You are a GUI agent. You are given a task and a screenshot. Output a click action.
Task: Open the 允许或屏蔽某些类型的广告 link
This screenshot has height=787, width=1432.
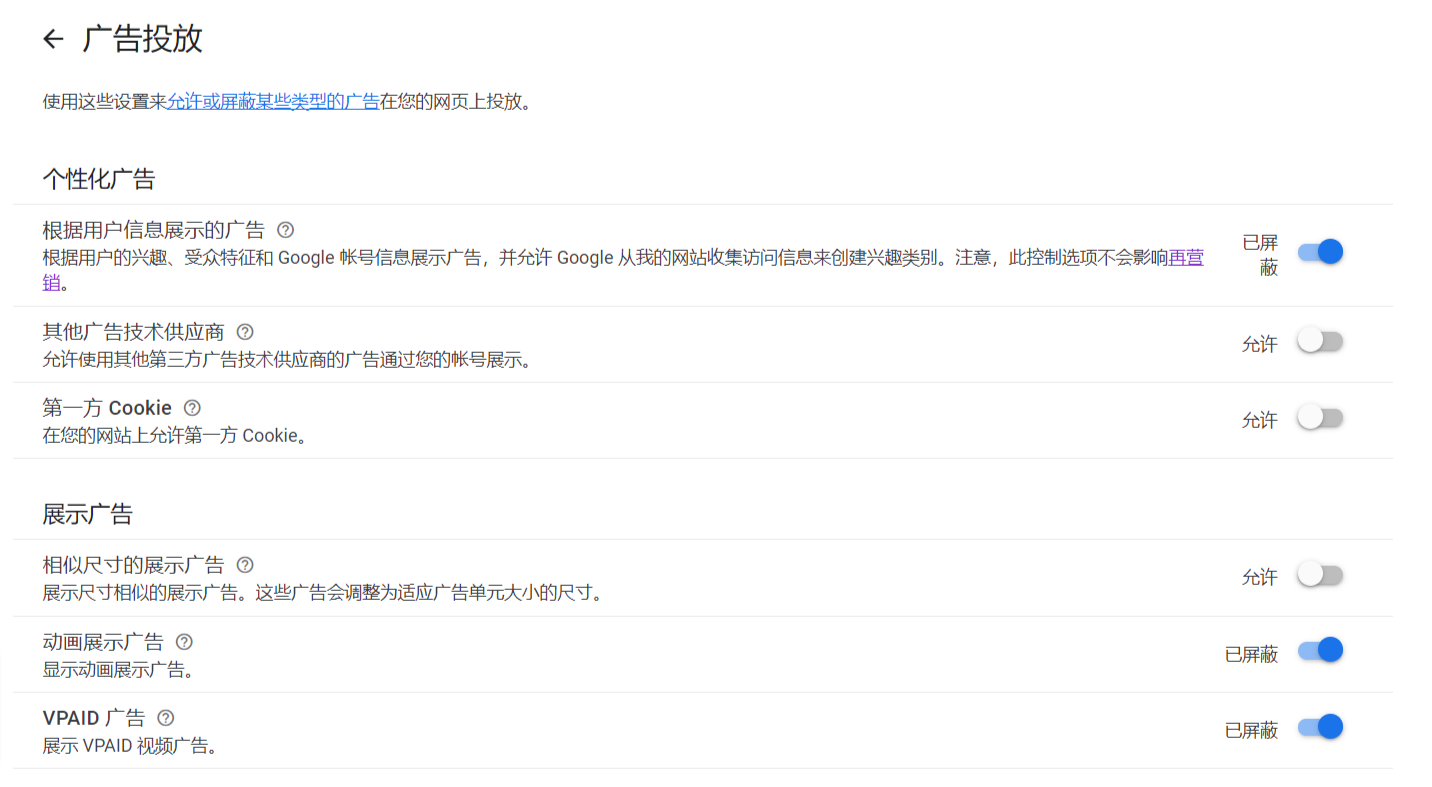(273, 101)
